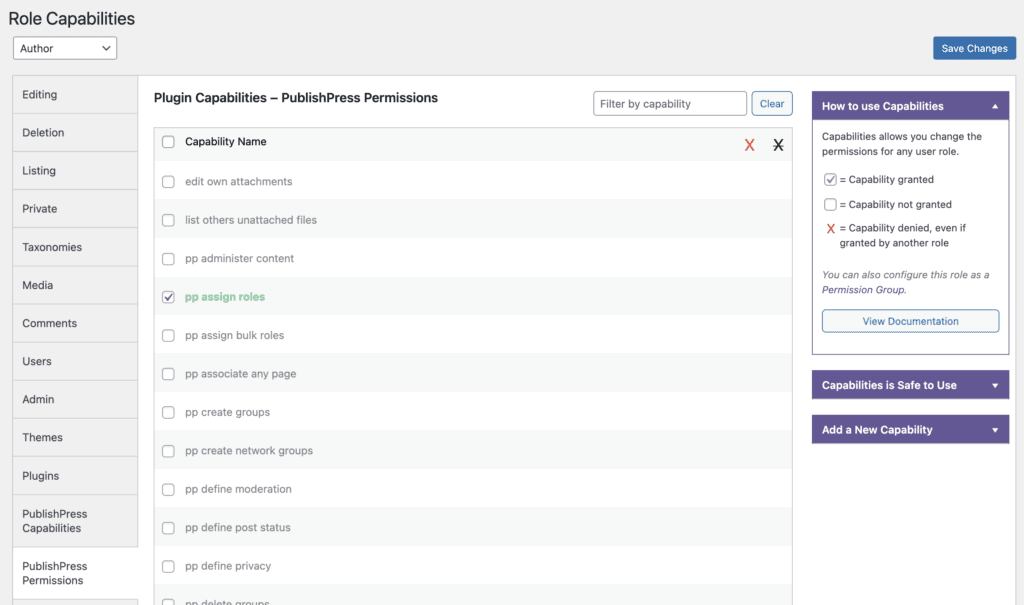
Task: Click the Filter by capability field
Action: [x=669, y=102]
